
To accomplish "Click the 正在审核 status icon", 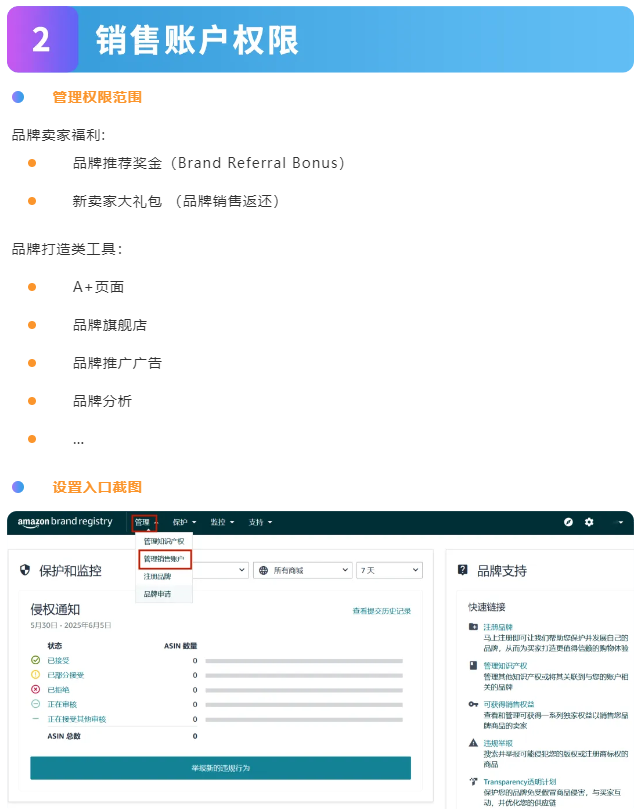I will pos(36,704).
